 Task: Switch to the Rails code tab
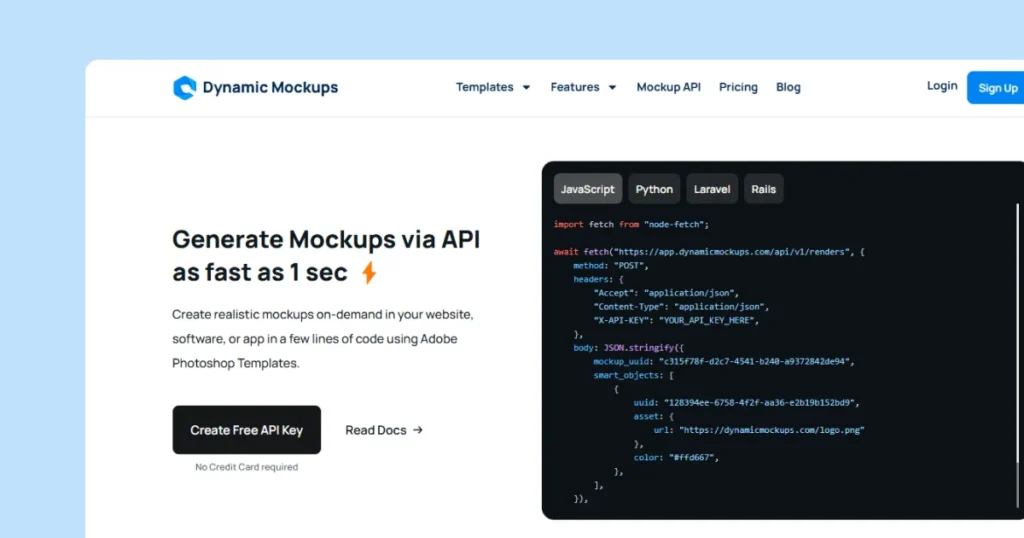click(x=763, y=189)
